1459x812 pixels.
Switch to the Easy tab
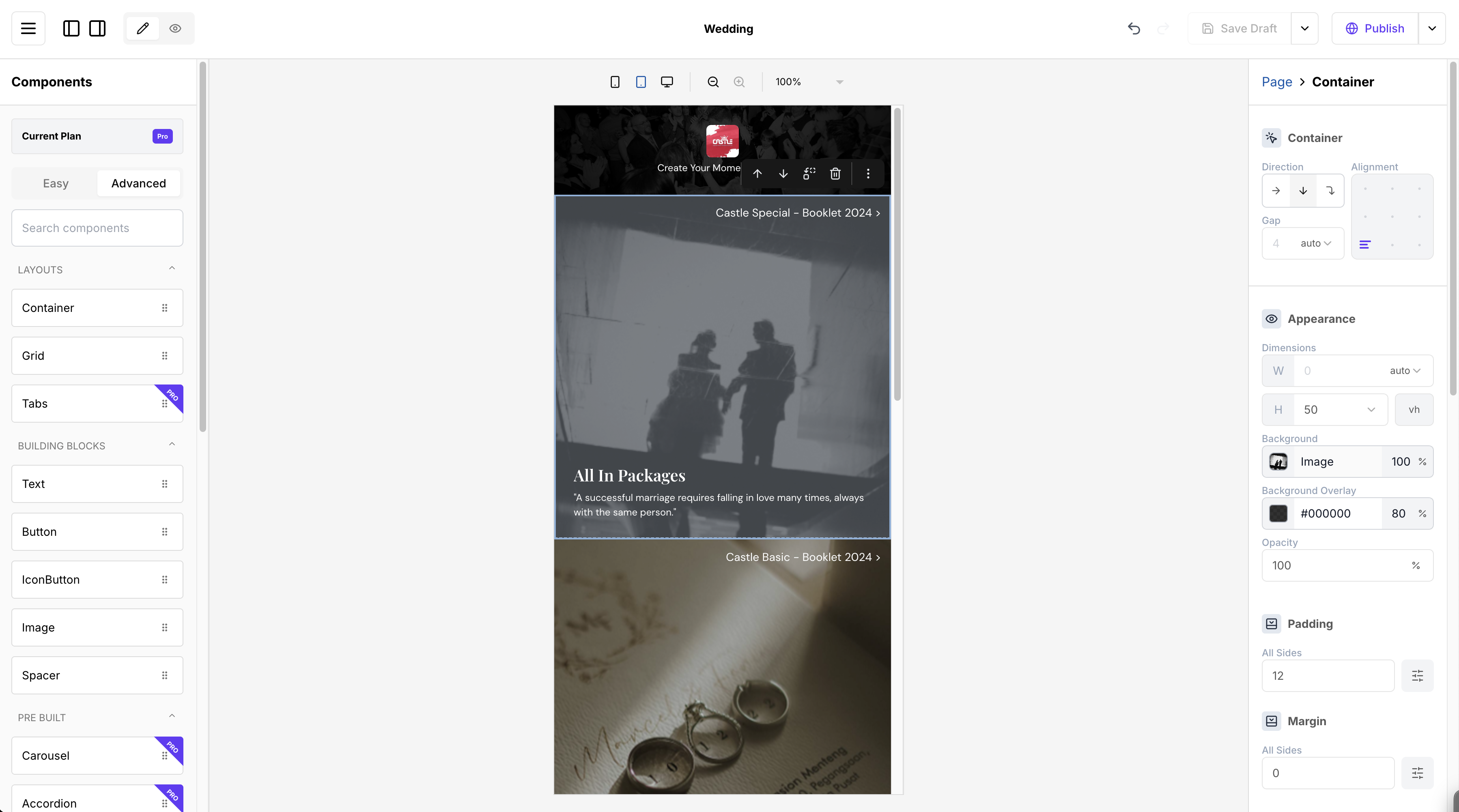click(56, 183)
